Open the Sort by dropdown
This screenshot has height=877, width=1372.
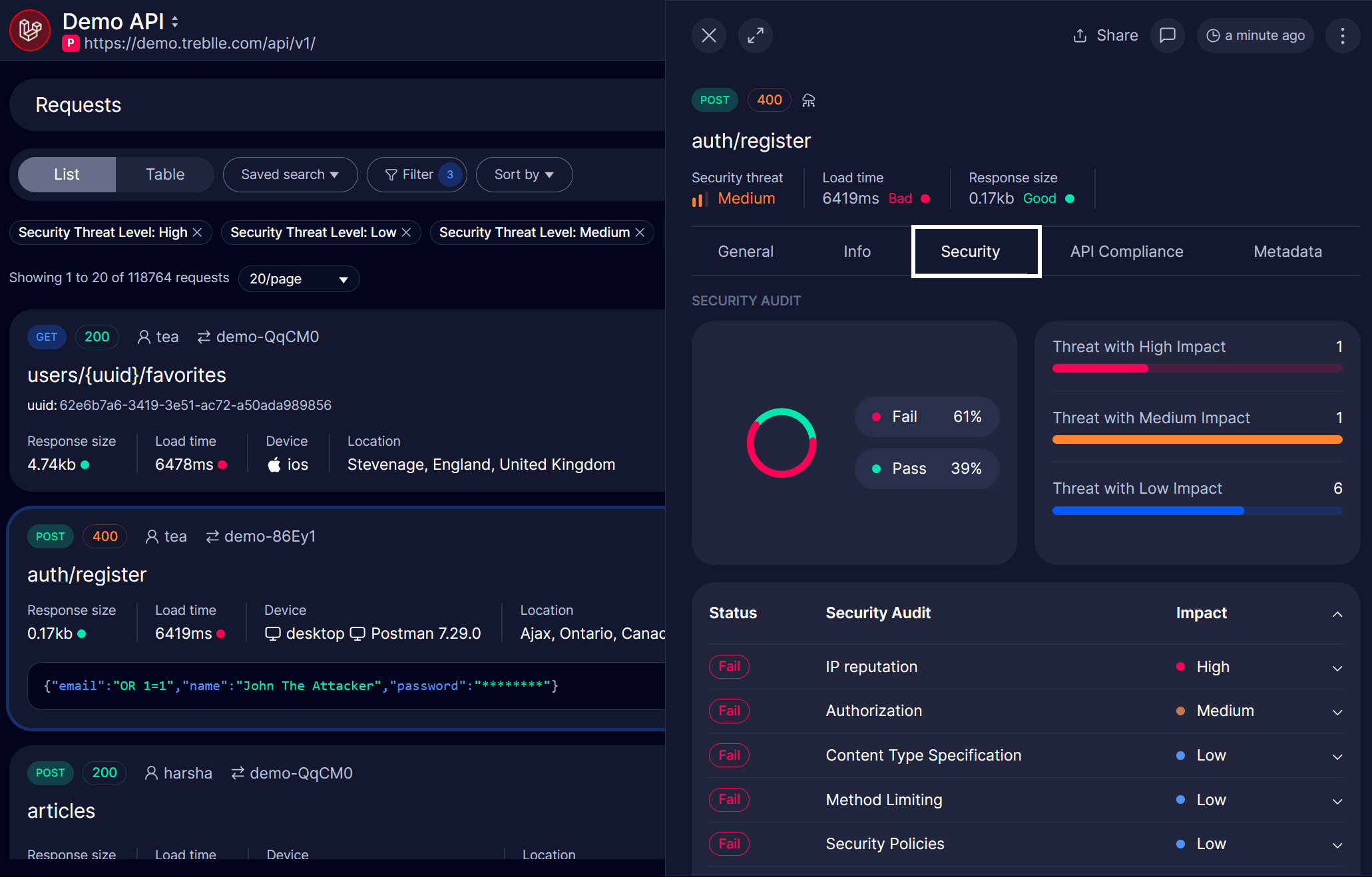coord(524,174)
